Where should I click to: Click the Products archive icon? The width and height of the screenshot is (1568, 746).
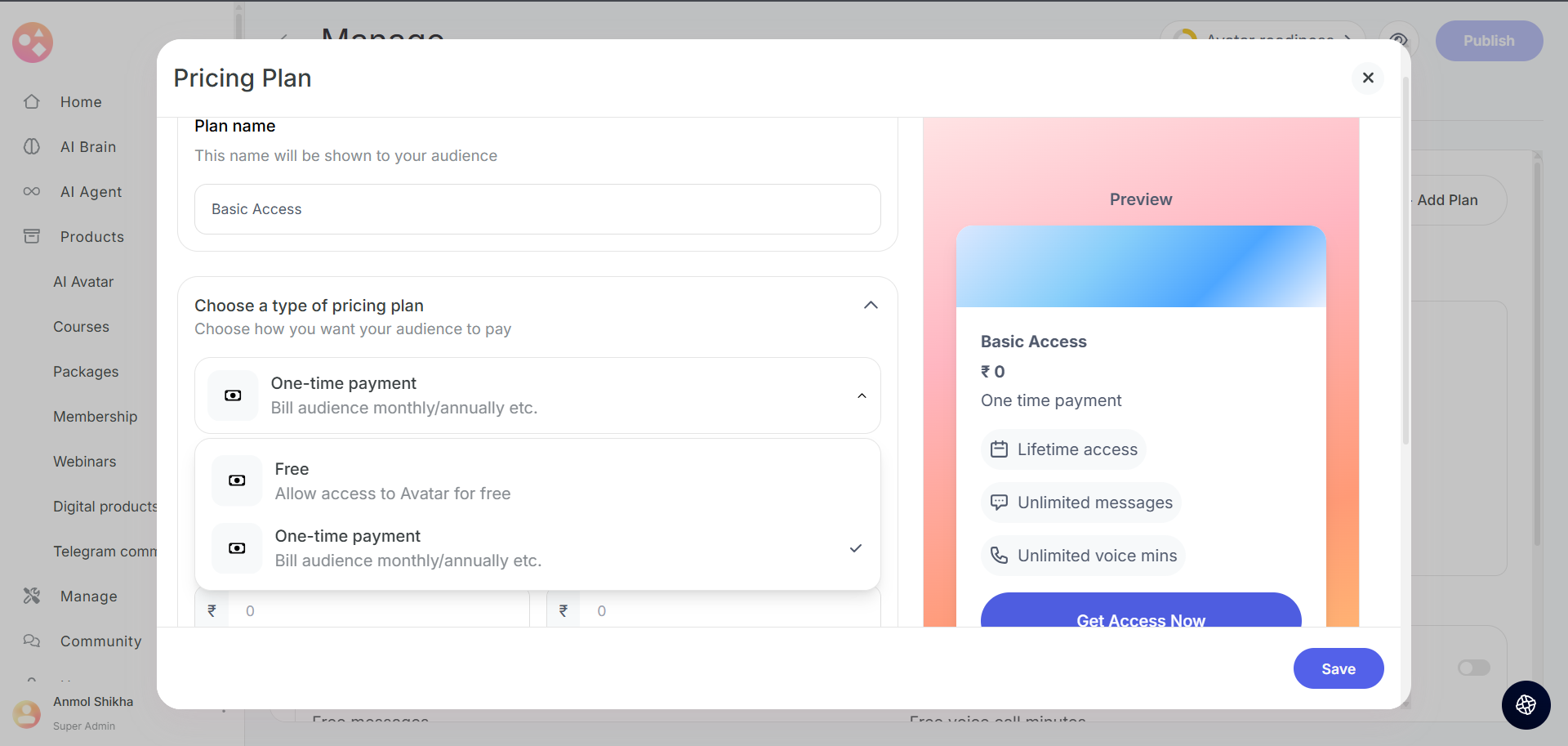tap(32, 237)
